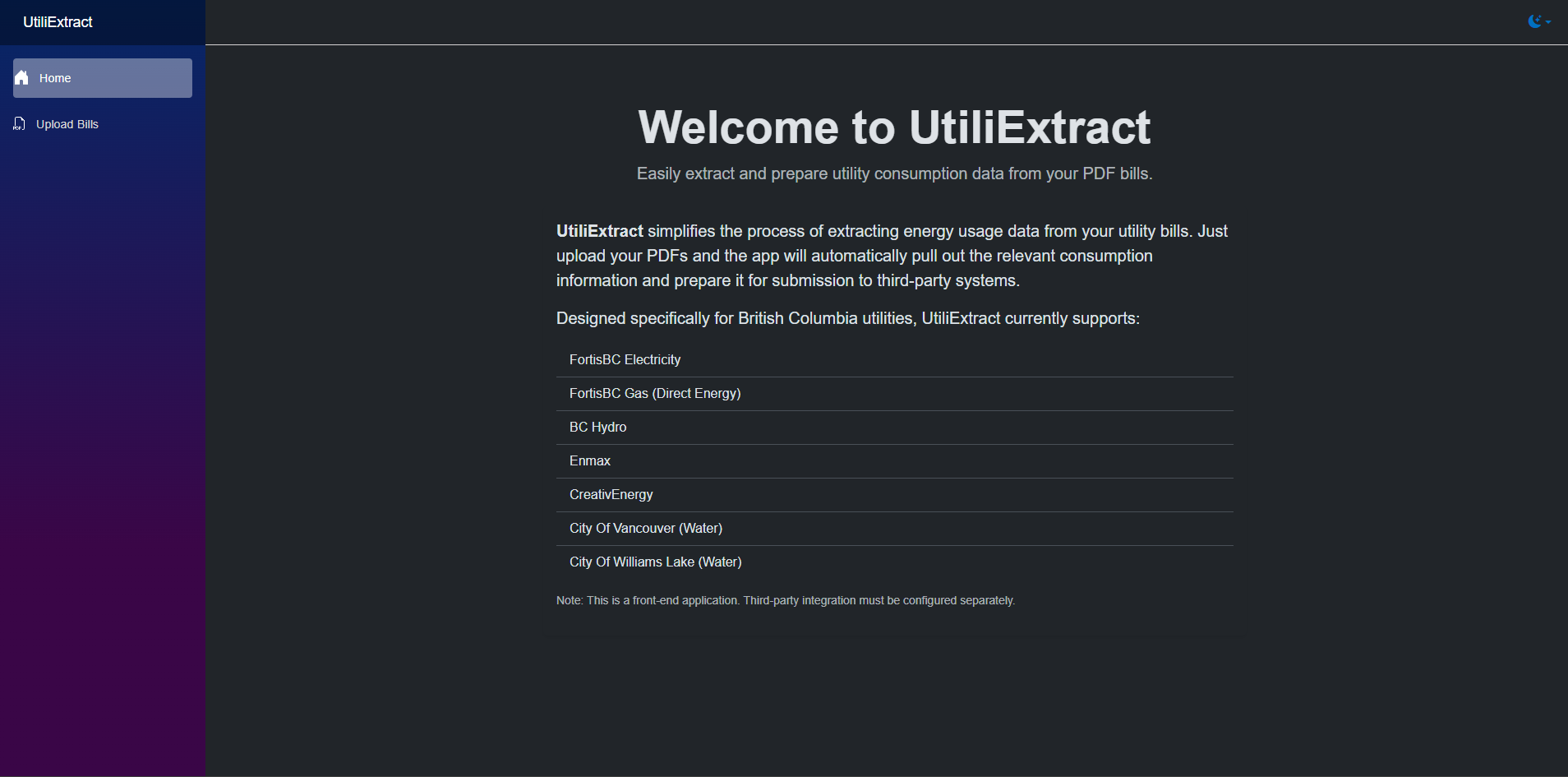Open the Home menu item label

coord(55,78)
